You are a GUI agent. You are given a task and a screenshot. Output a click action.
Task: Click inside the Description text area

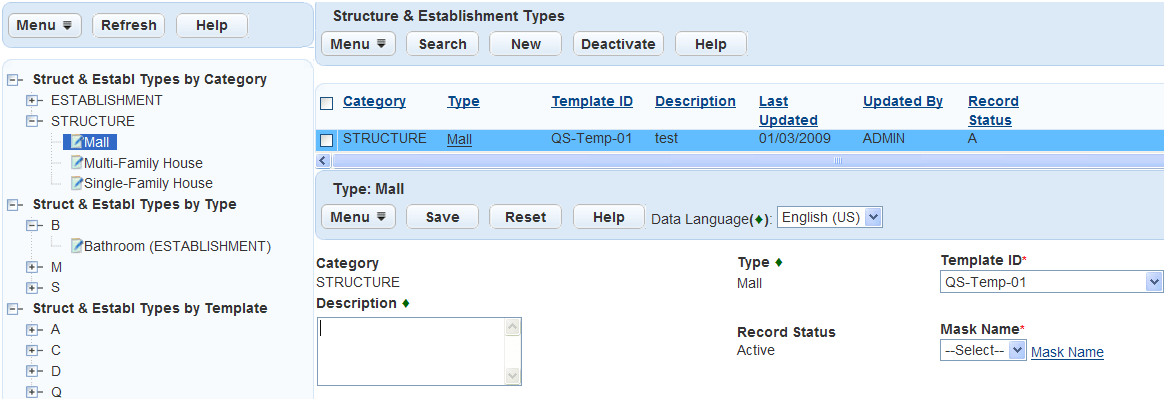[x=411, y=351]
